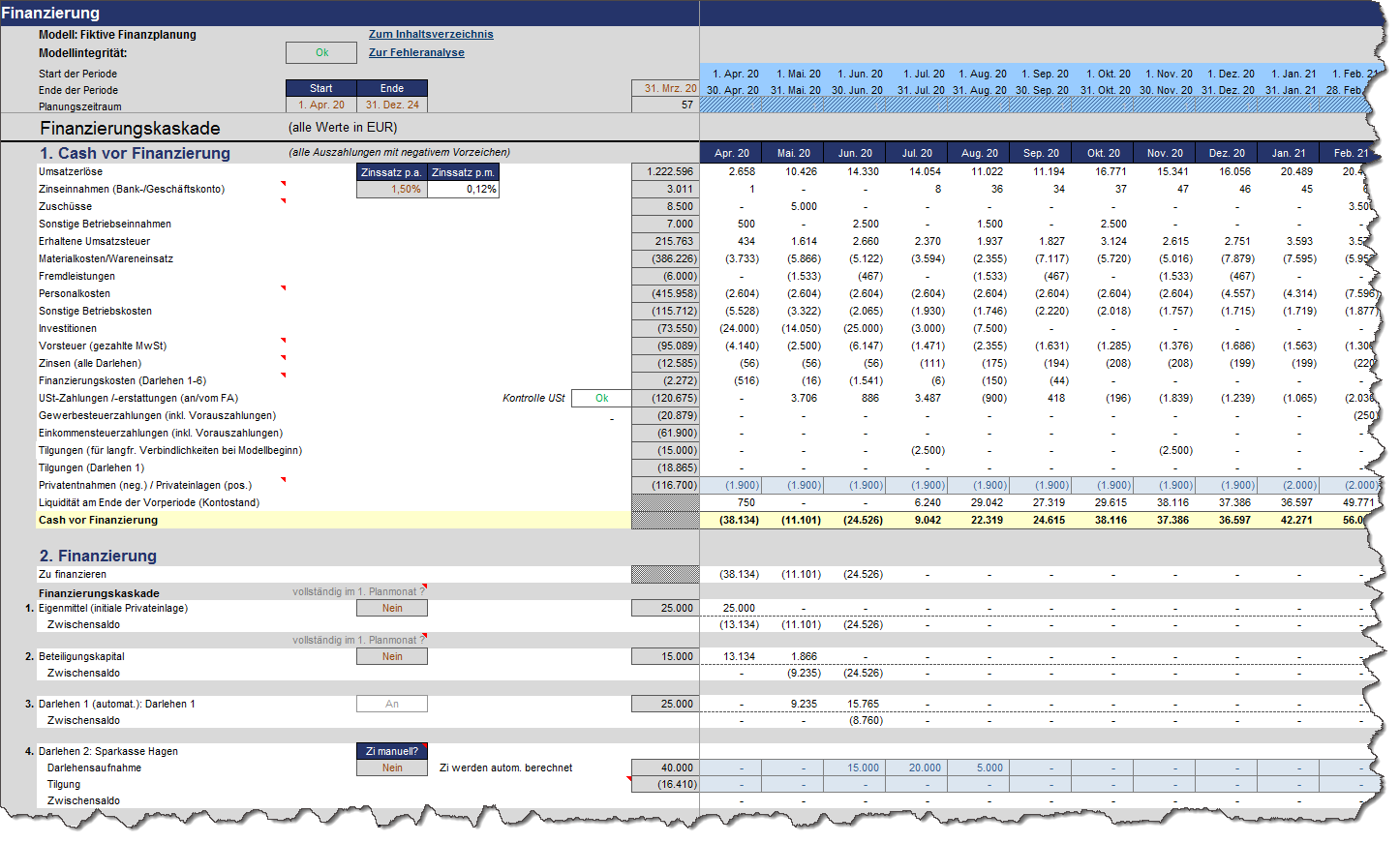Open the 'An' dropdown for Darlehen 1
The image size is (1400, 843).
coord(392,704)
